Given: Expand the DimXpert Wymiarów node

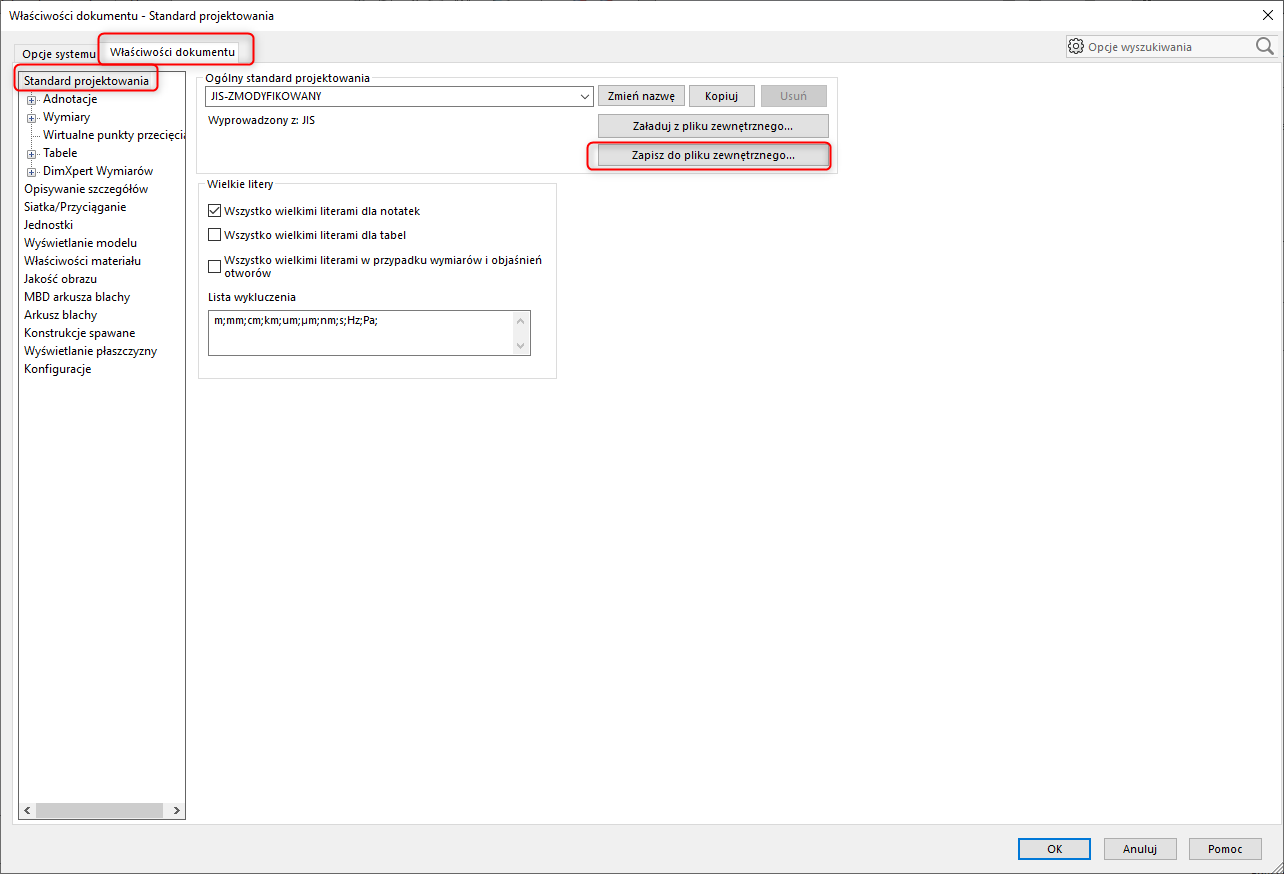Looking at the screenshot, I should click(32, 171).
